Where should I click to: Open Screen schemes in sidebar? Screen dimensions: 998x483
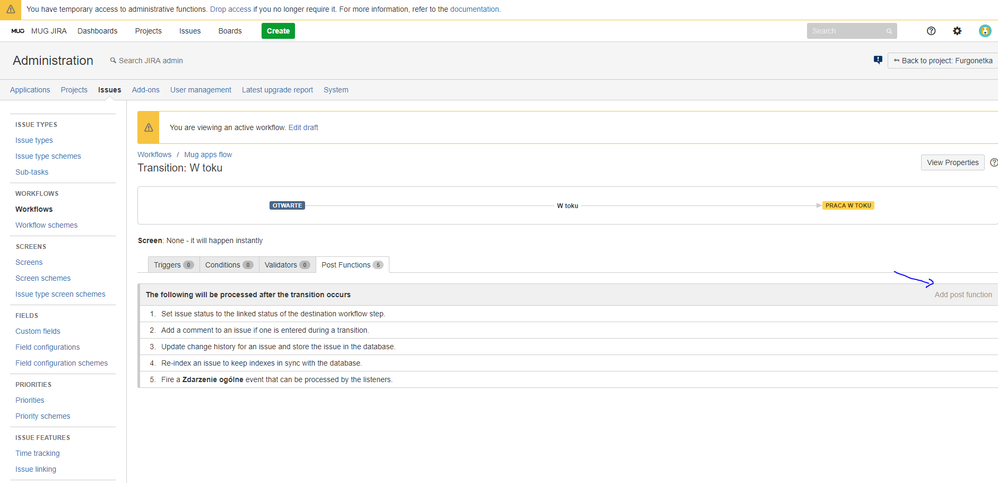[x=43, y=278]
